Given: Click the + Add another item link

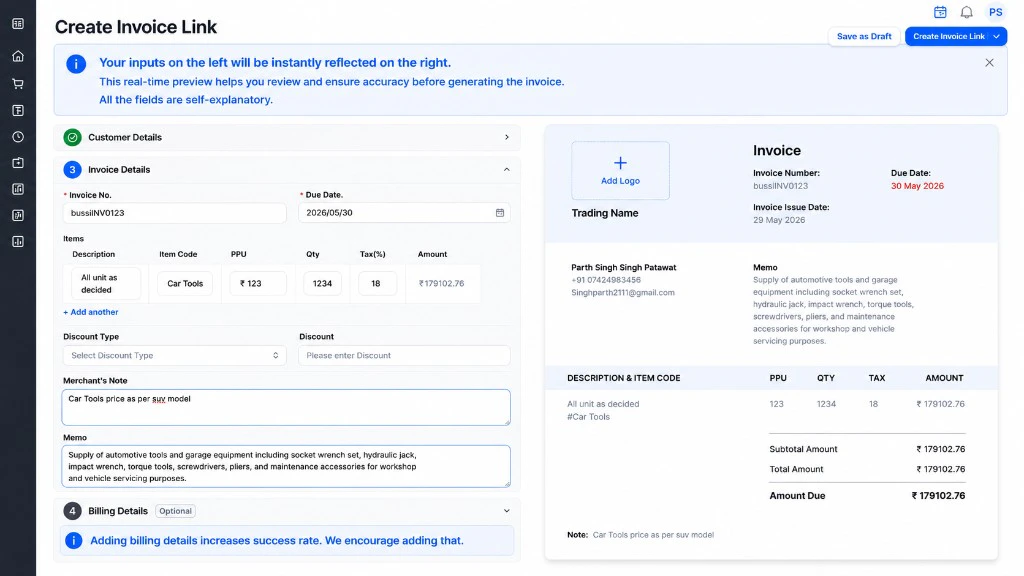Looking at the screenshot, I should coord(91,312).
